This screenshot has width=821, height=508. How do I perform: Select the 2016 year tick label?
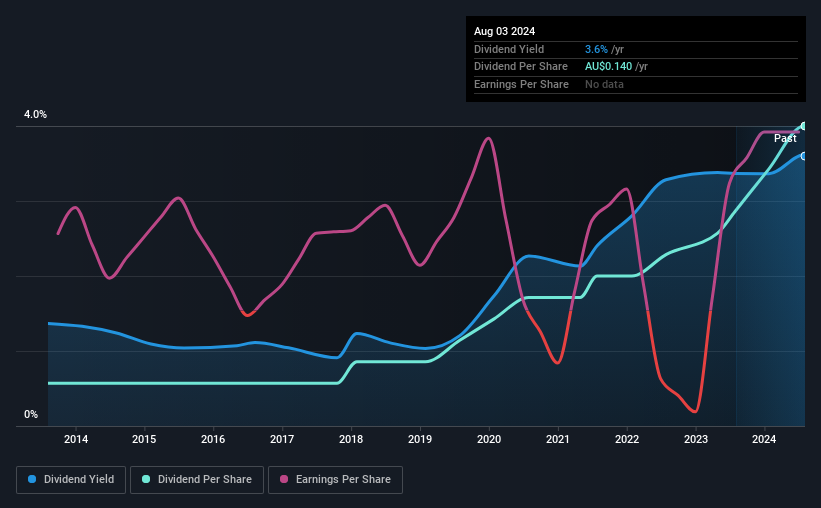click(213, 439)
